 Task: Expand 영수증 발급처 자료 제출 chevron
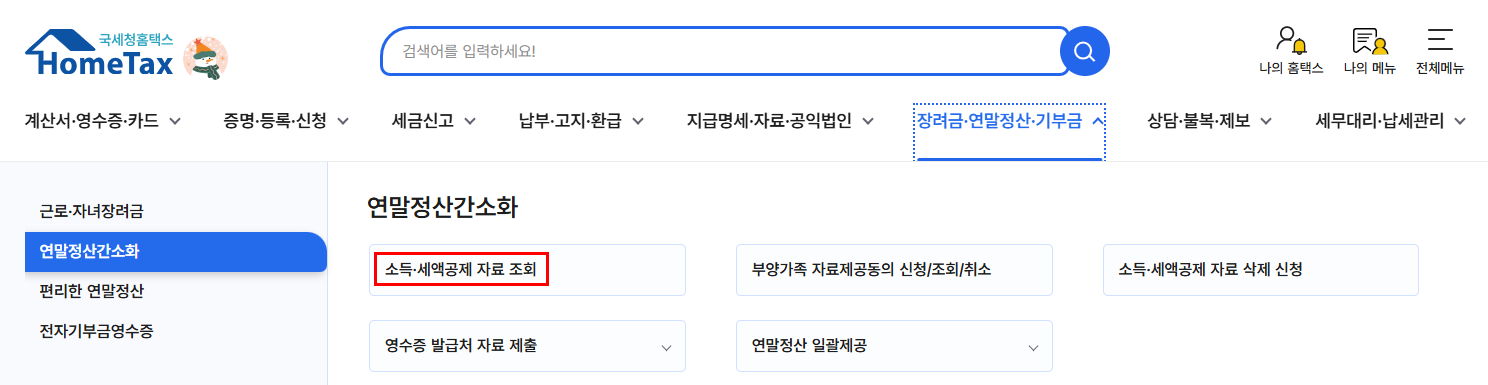(x=666, y=347)
